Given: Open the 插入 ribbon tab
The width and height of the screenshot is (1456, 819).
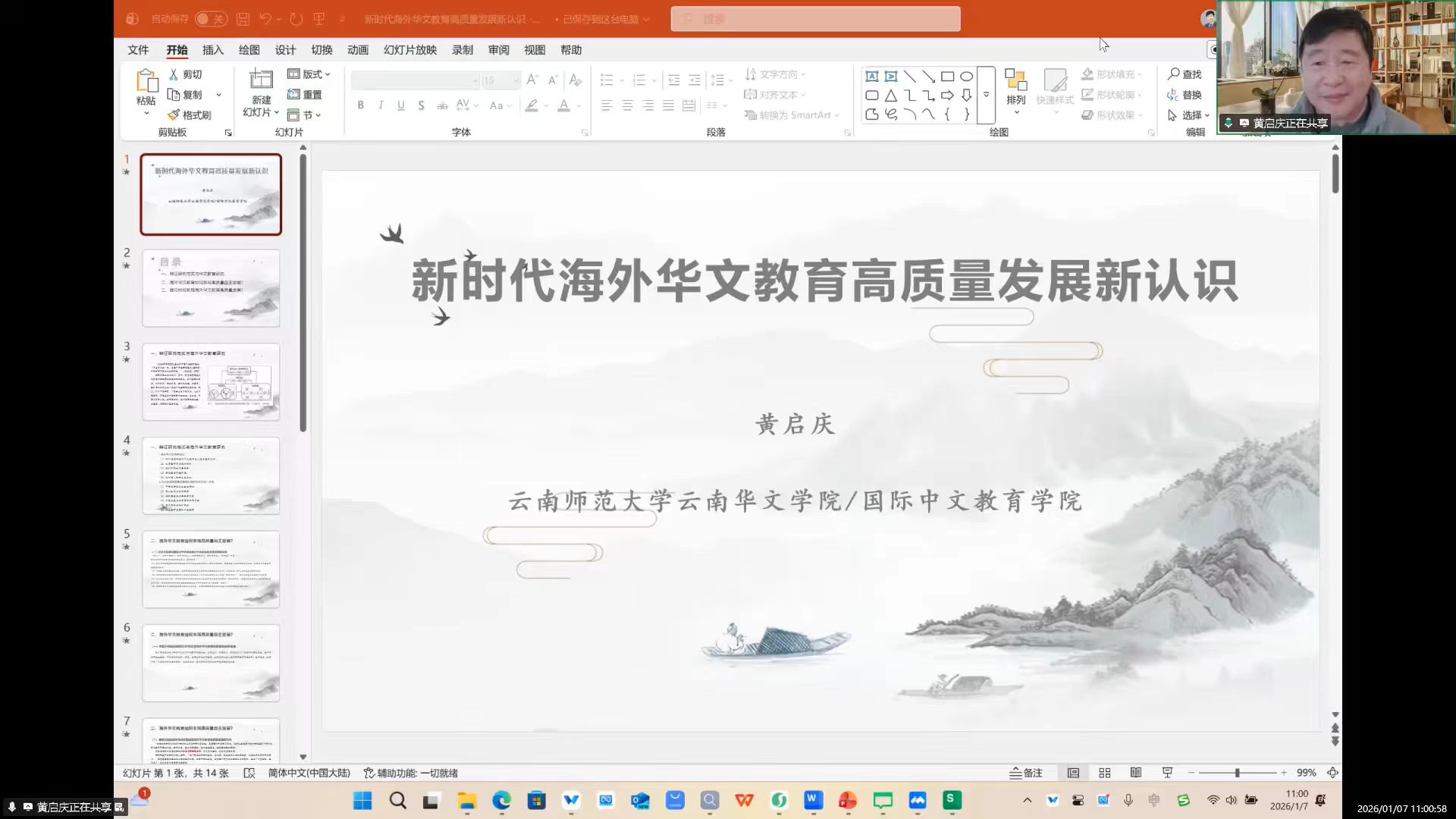Looking at the screenshot, I should coord(212,50).
